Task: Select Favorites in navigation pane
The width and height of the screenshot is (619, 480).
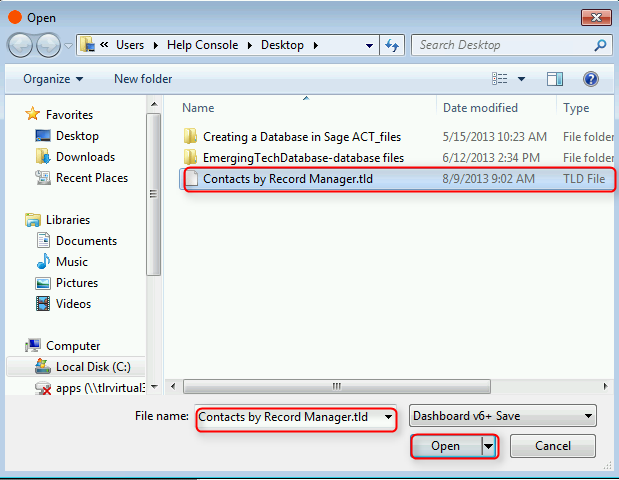Action: click(x=69, y=115)
